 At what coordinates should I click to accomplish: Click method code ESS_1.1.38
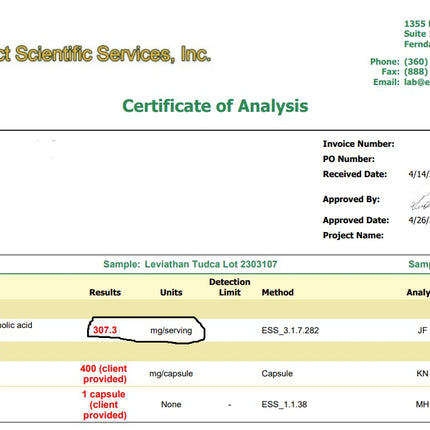tap(284, 404)
